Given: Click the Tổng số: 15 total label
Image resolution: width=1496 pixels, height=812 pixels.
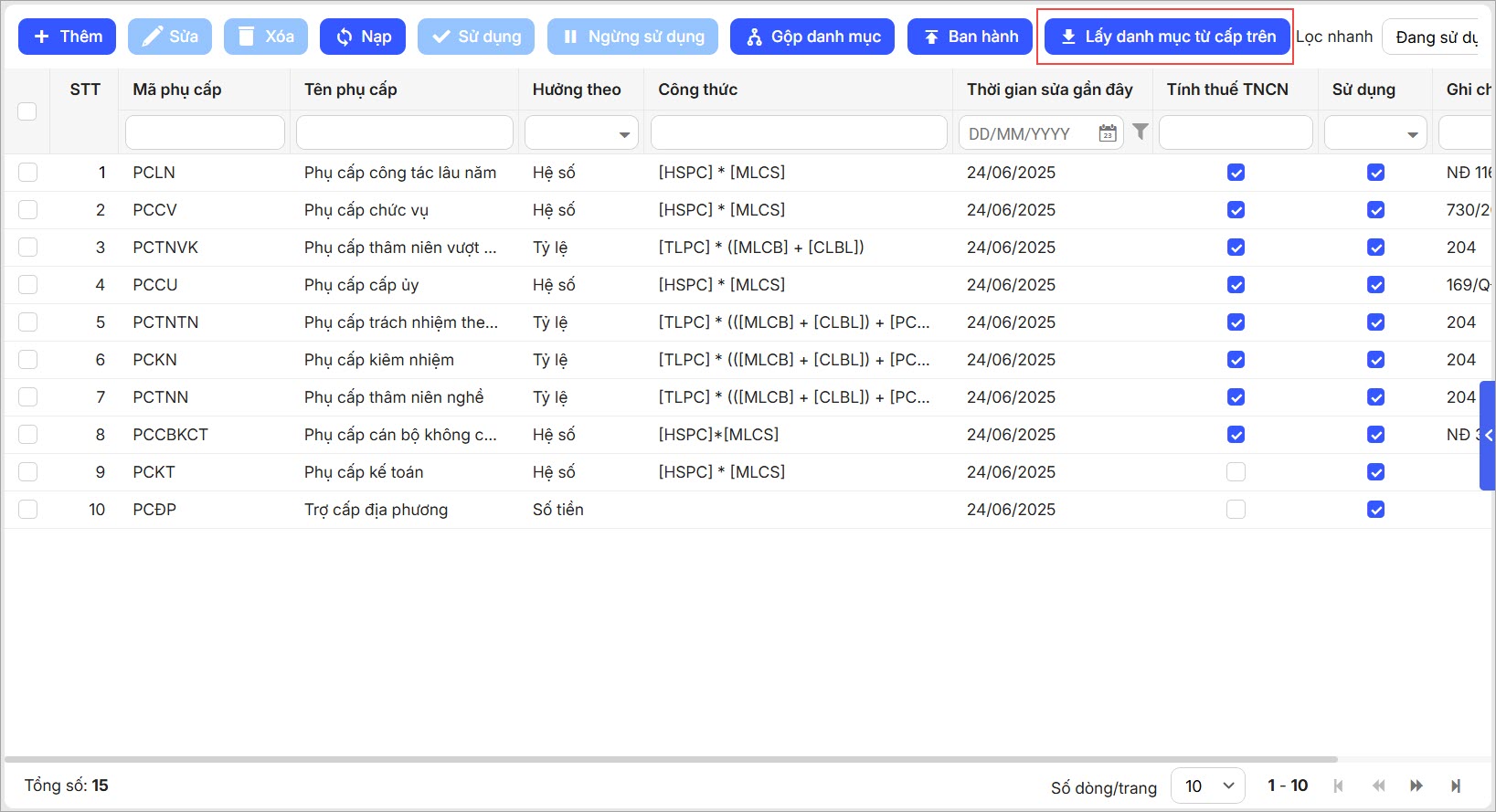Looking at the screenshot, I should tap(66, 786).
